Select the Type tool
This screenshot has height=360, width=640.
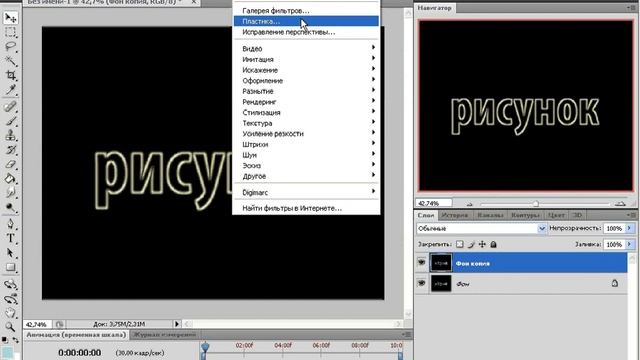[11, 238]
